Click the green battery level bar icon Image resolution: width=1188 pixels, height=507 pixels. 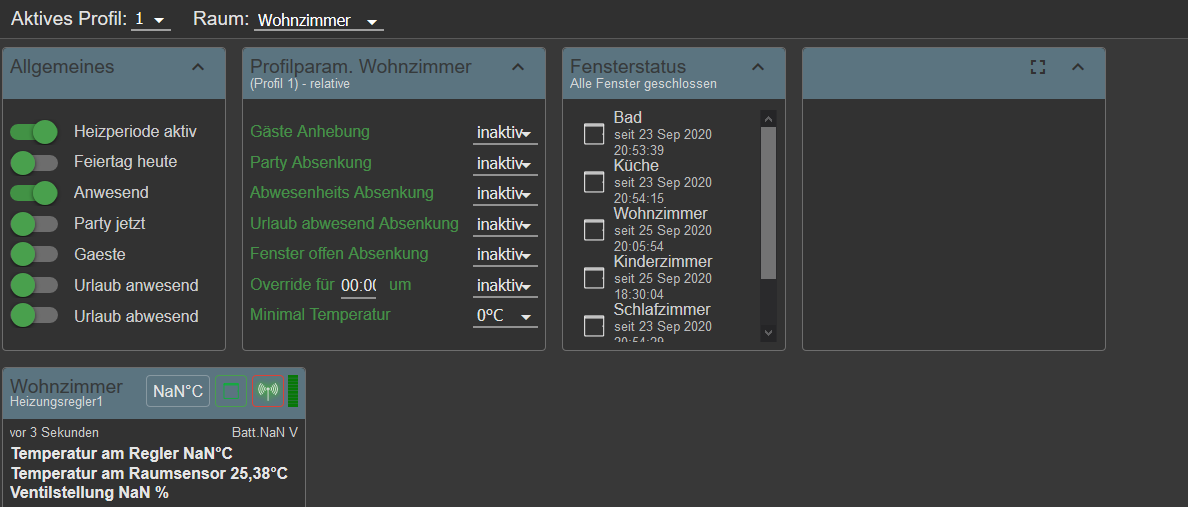(293, 391)
